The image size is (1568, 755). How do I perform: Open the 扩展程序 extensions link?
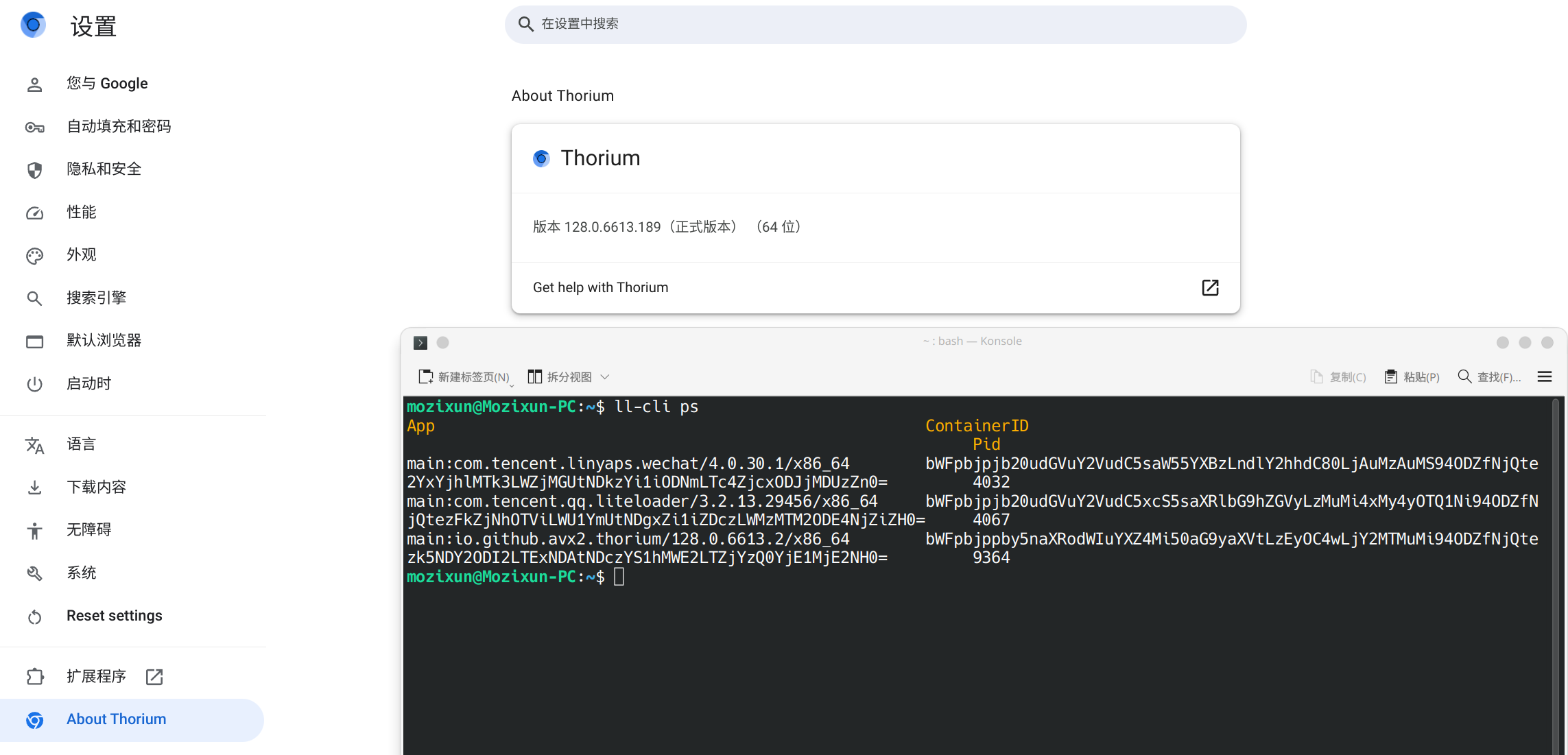(x=96, y=677)
